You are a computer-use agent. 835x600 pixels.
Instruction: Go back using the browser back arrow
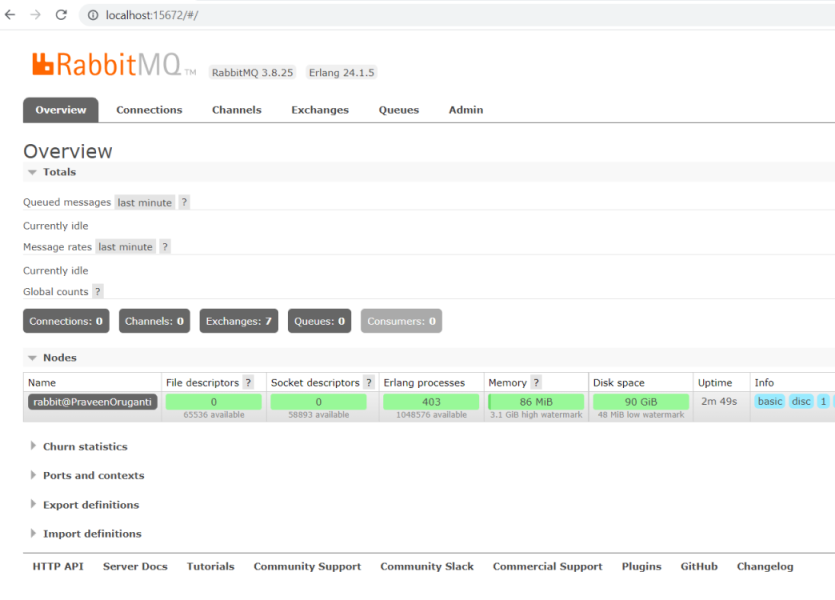10,15
